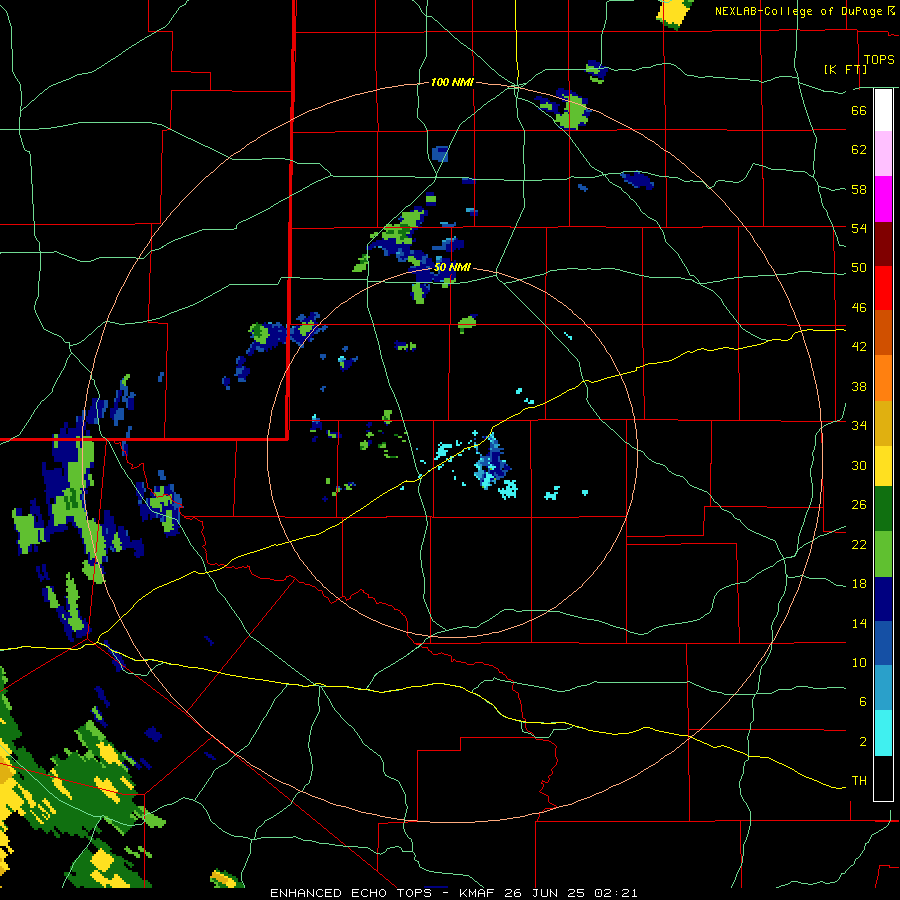Click the 22 legend value
Screen dimensions: 900x900
[859, 544]
